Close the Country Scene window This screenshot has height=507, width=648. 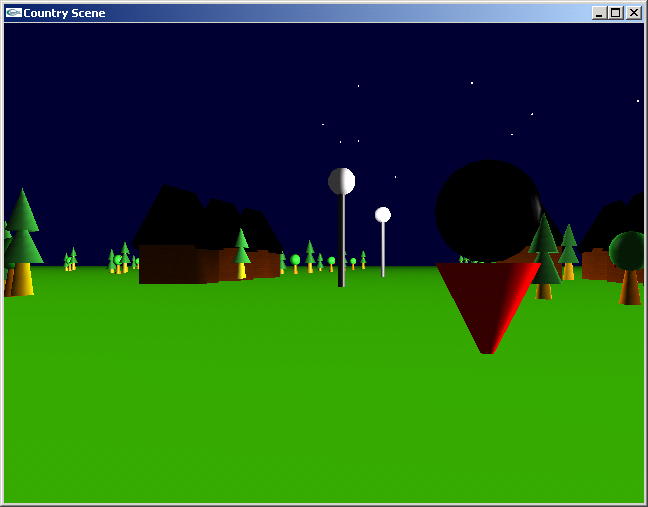pos(633,13)
